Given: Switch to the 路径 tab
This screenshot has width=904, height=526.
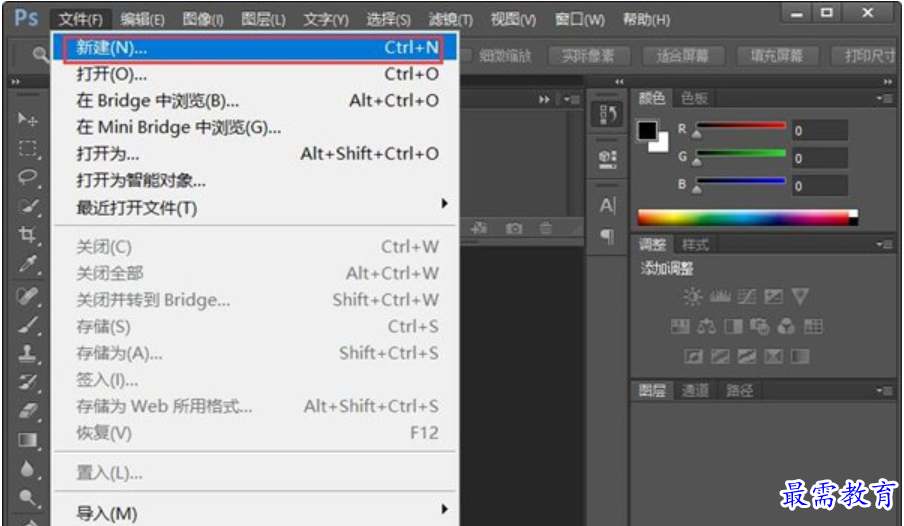Looking at the screenshot, I should 739,391.
